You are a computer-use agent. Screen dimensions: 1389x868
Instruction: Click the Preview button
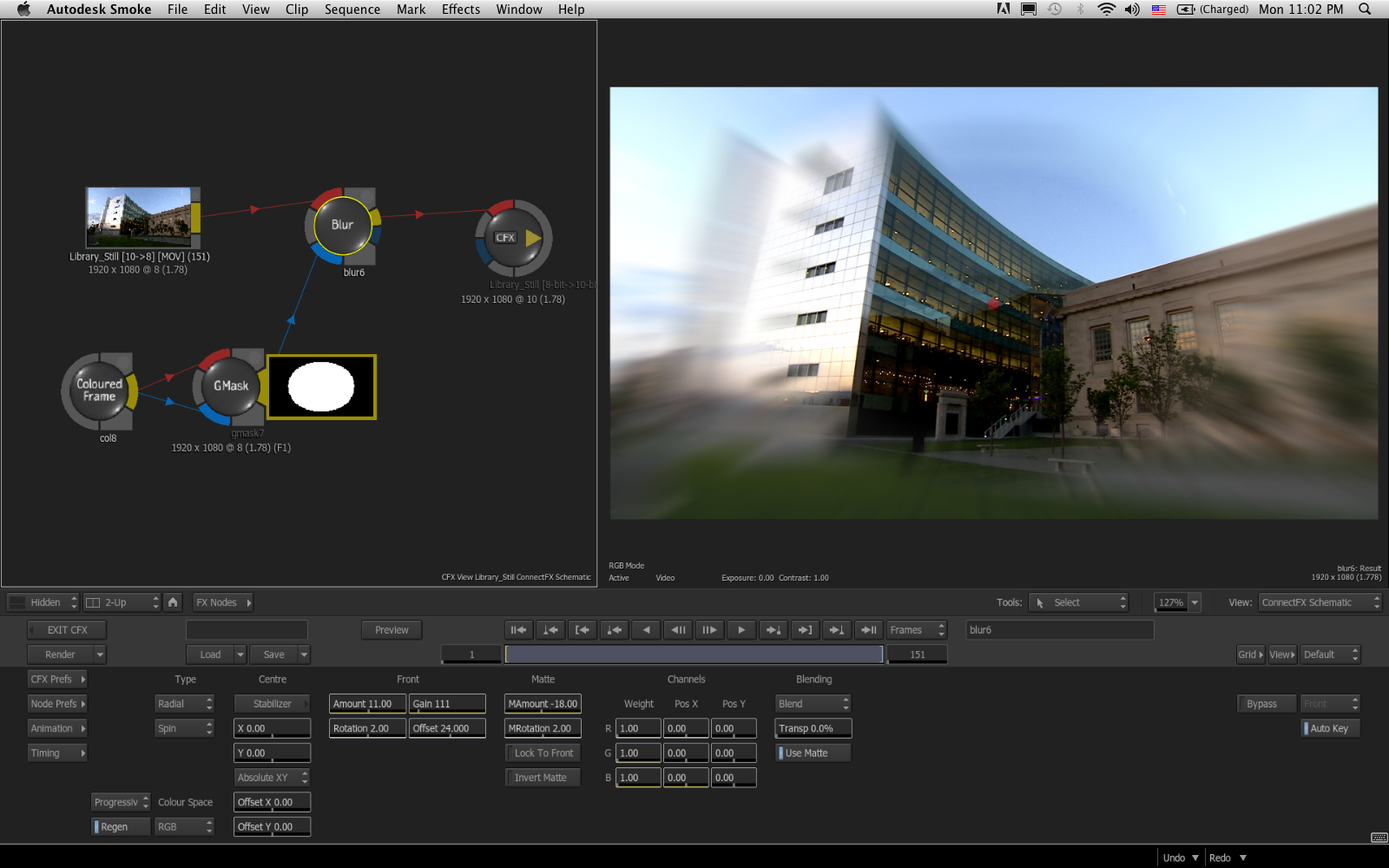point(392,630)
